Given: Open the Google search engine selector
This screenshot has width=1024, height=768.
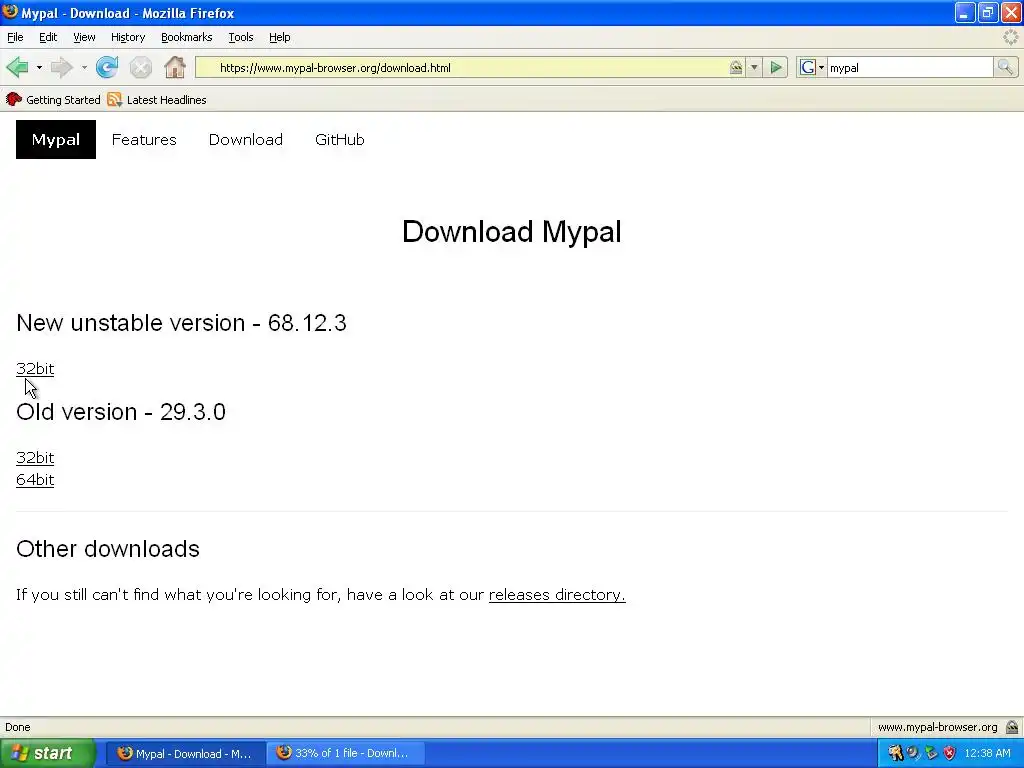Looking at the screenshot, I should pyautogui.click(x=812, y=67).
